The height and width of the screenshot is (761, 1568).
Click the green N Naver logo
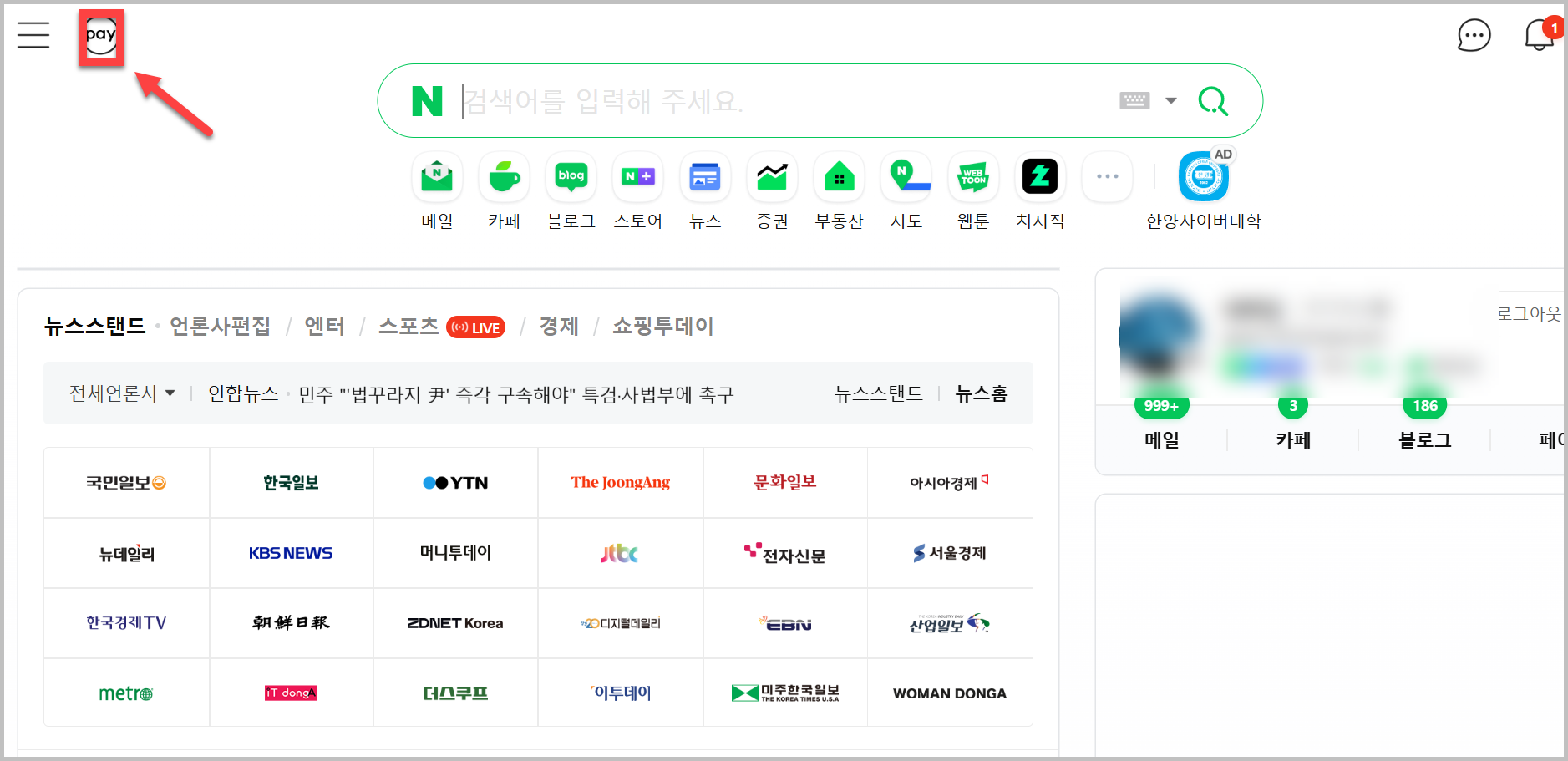427,101
